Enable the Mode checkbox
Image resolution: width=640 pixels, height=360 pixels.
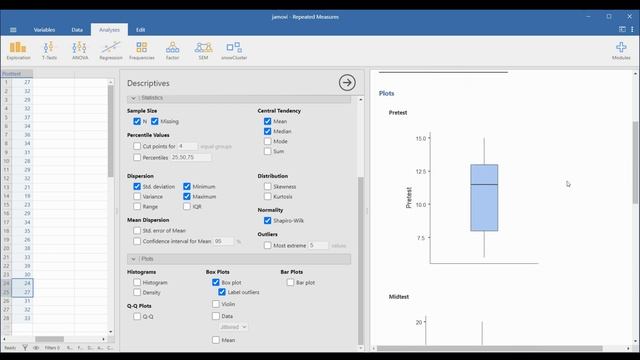[x=267, y=141]
